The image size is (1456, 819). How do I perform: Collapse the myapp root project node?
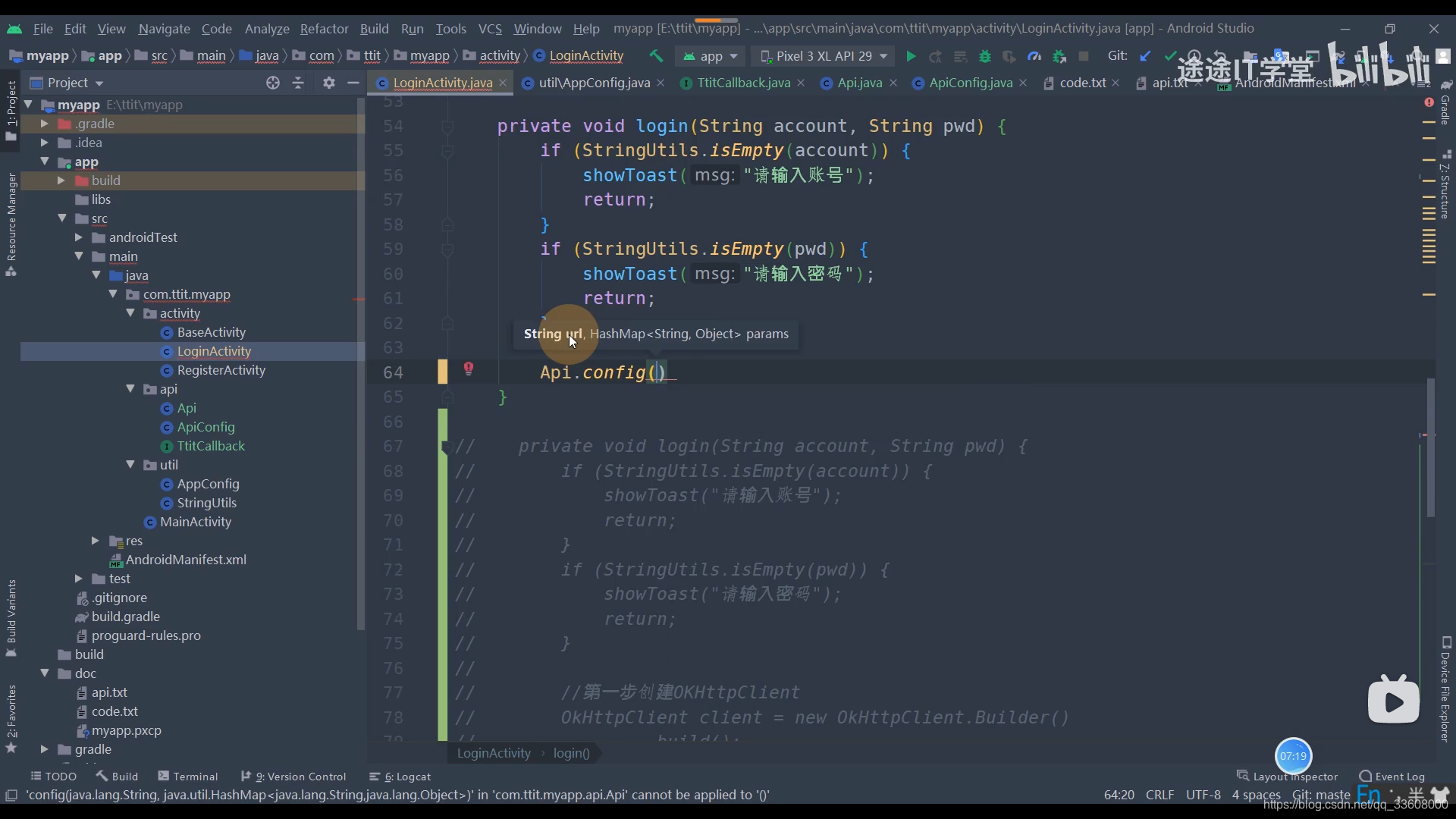coord(28,105)
